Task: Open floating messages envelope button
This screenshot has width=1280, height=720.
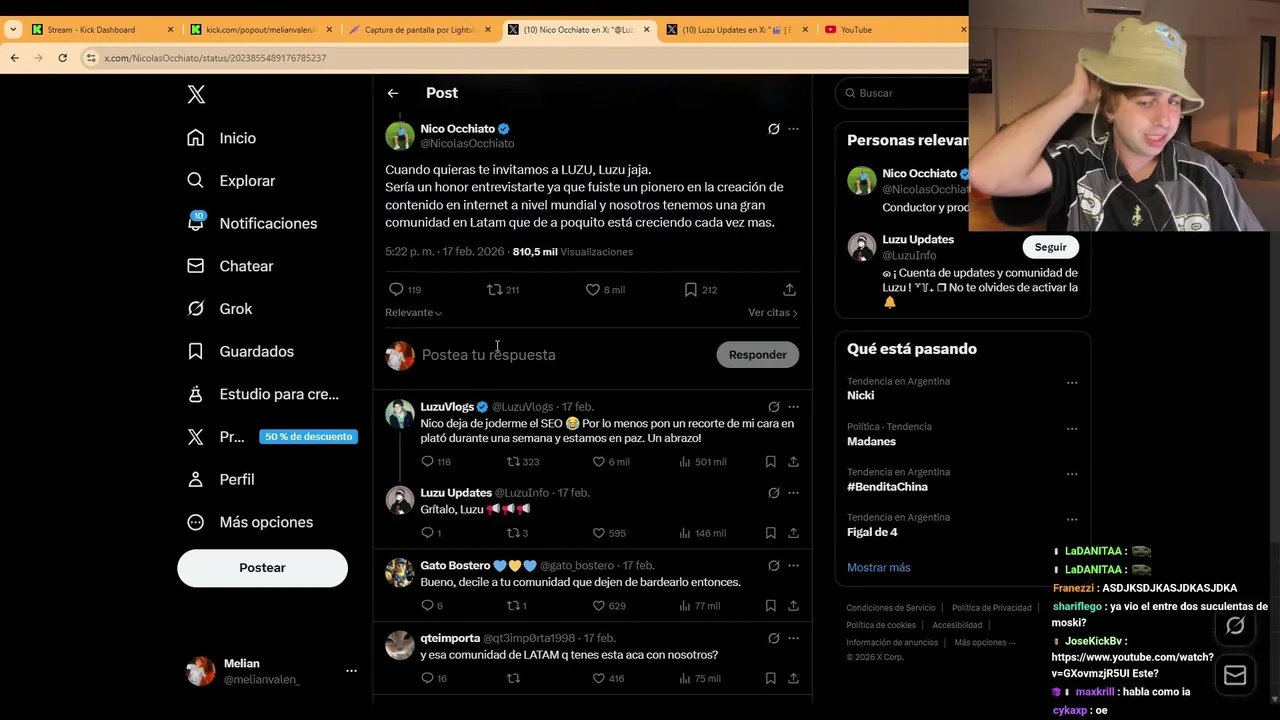Action: (x=1235, y=676)
